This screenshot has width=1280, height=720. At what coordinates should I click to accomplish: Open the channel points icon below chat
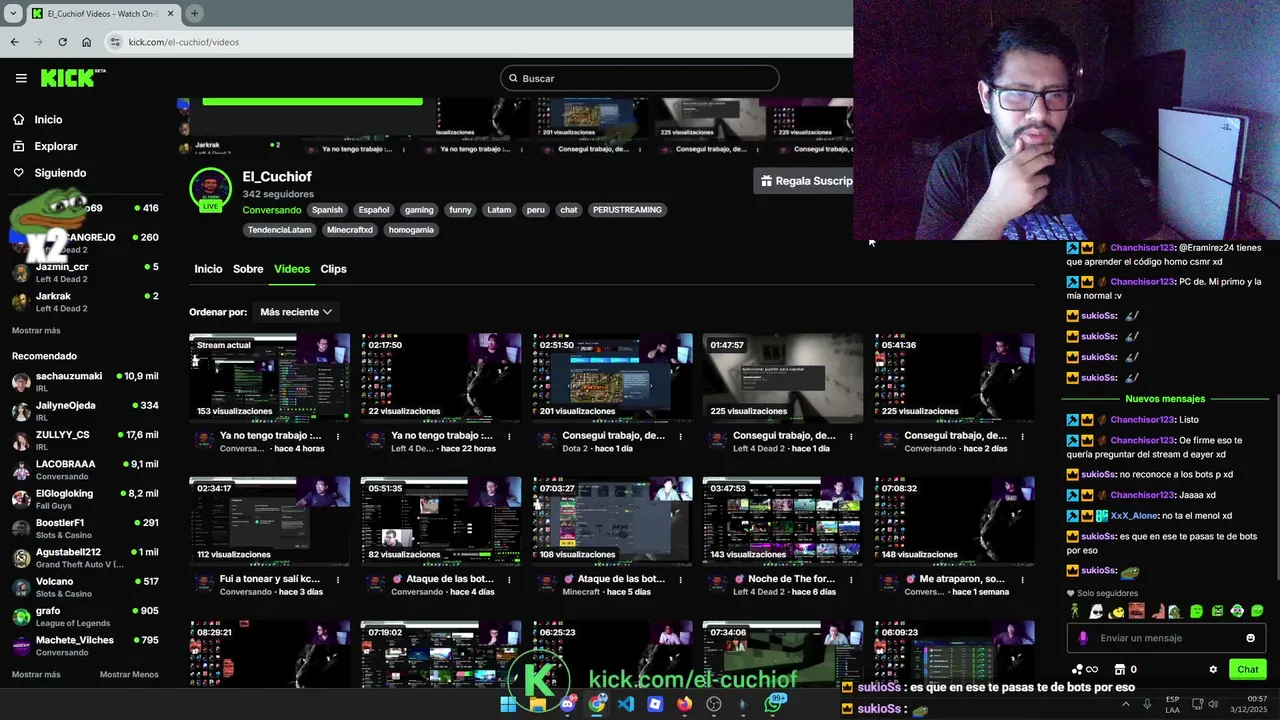click(x=1084, y=670)
